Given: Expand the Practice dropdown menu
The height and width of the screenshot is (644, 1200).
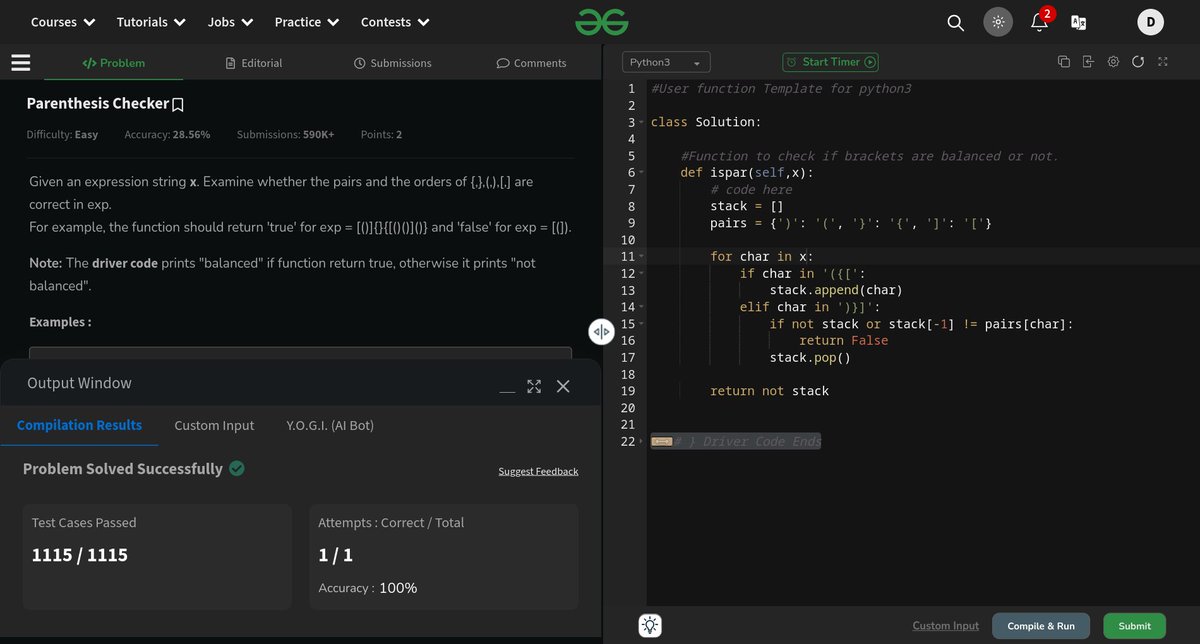Looking at the screenshot, I should [x=307, y=22].
